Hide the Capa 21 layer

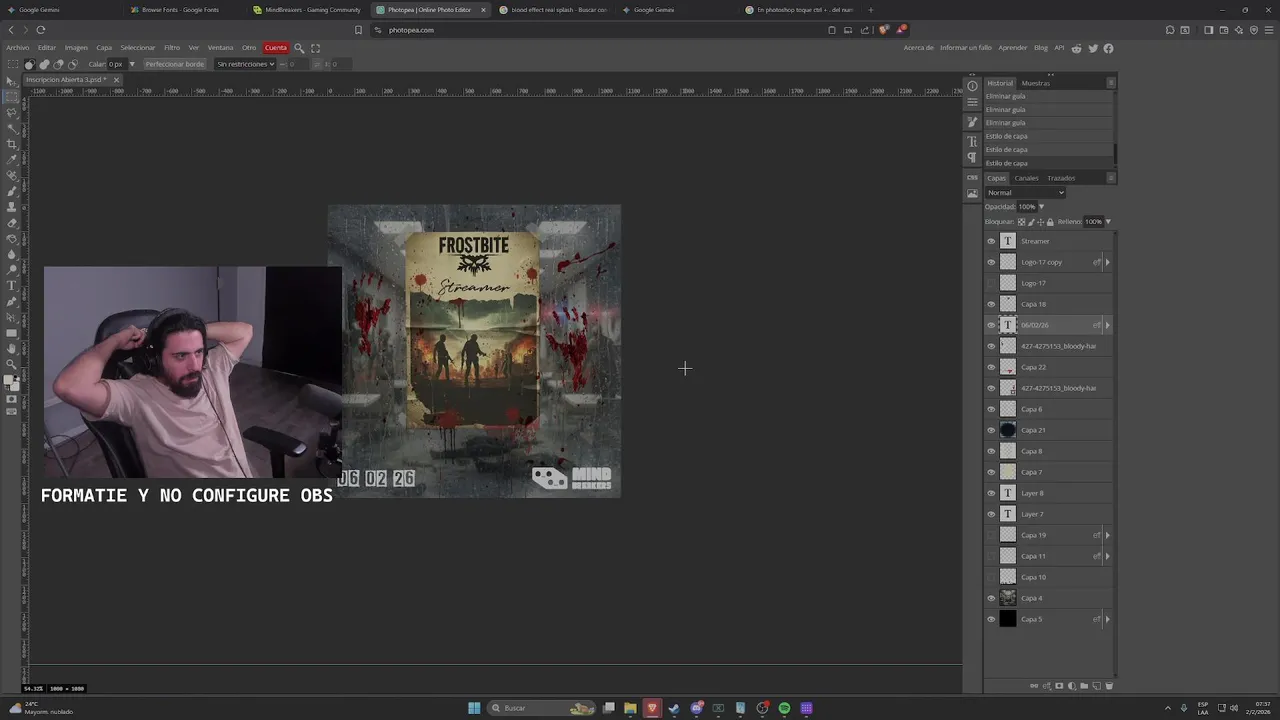coord(991,430)
